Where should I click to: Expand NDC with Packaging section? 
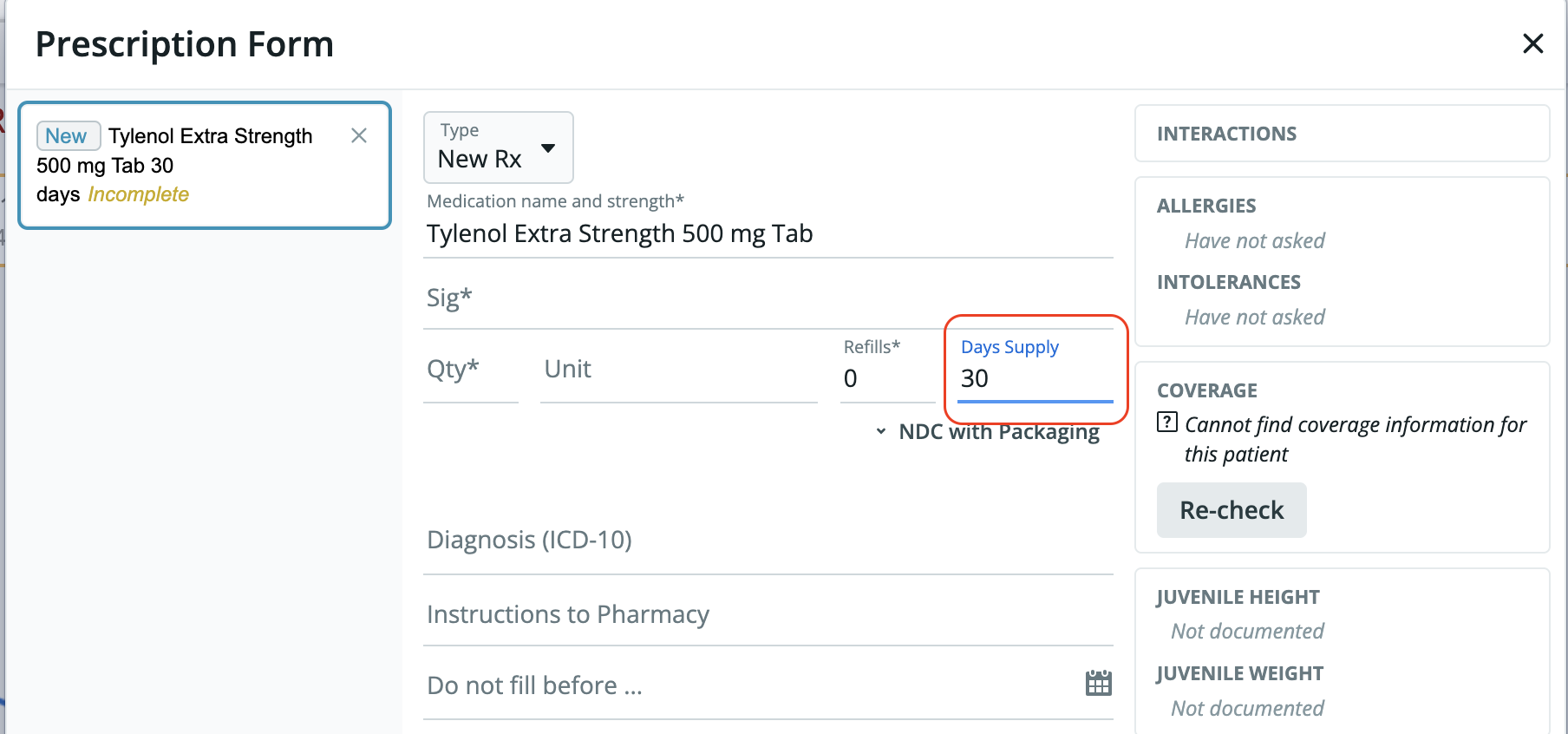click(x=990, y=432)
